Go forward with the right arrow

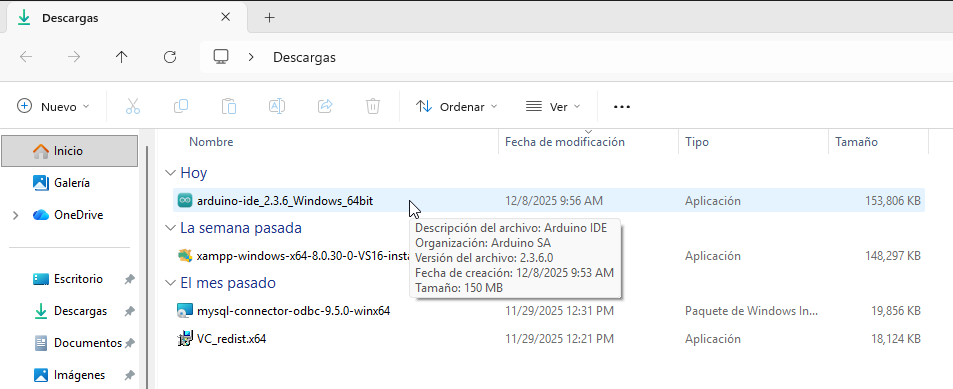[74, 57]
